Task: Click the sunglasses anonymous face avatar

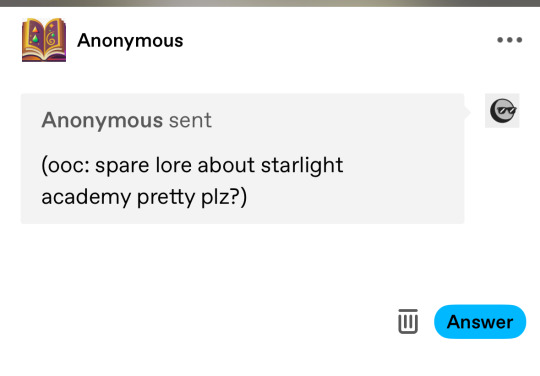Action: (502, 111)
